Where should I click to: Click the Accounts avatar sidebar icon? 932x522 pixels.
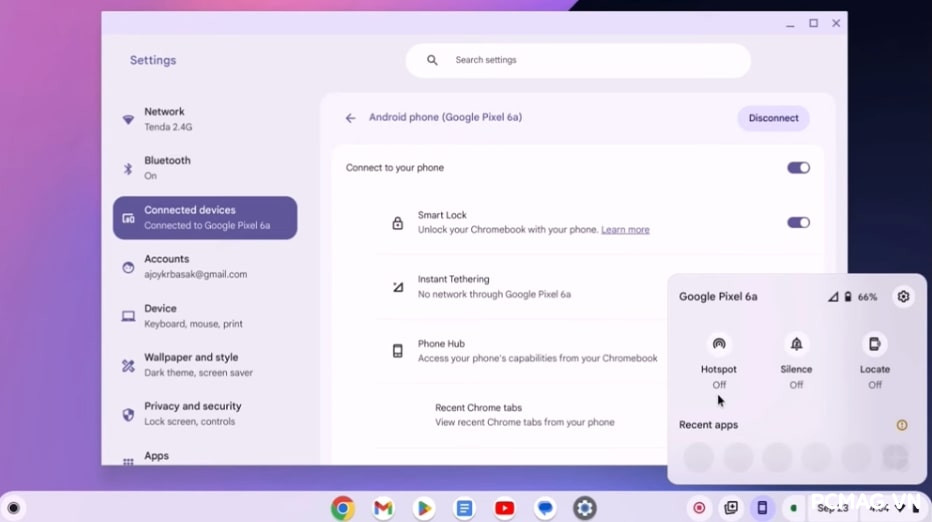[x=128, y=268]
